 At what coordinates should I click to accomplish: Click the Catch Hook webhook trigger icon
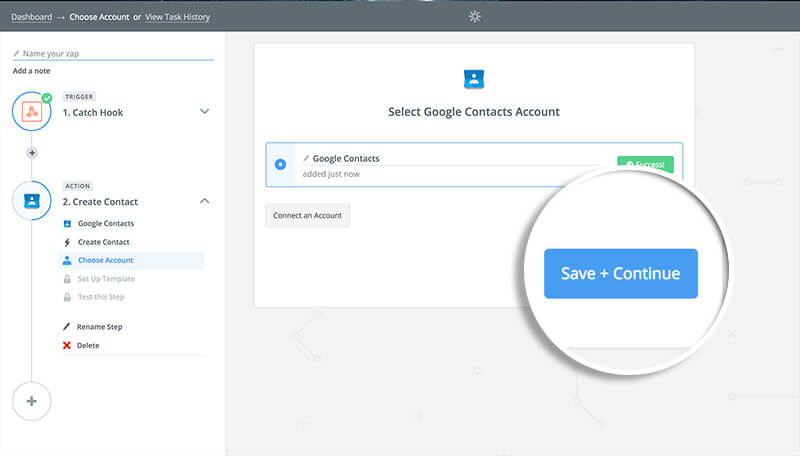(32, 112)
